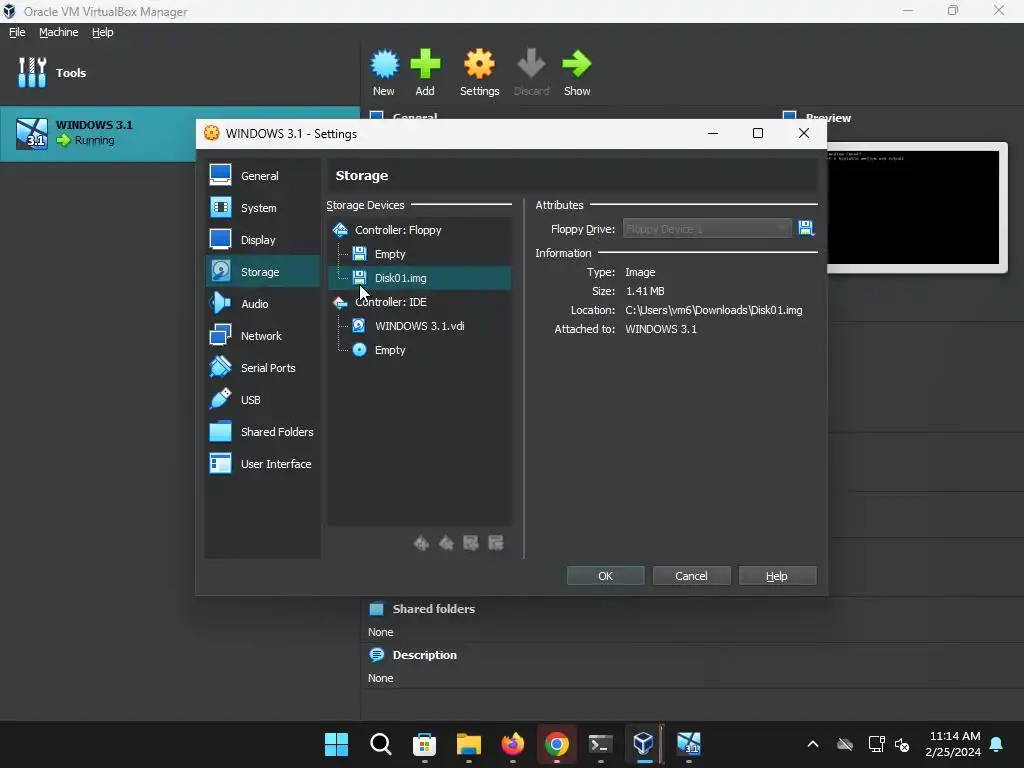Click the location path C:\Users\vm6\Downloads\Disk01.img
The width and height of the screenshot is (1024, 768).
(714, 310)
